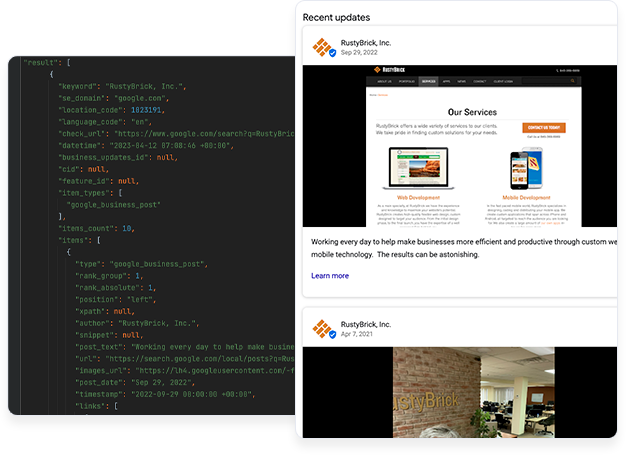Click the "feature_id": null line

(x=99, y=181)
